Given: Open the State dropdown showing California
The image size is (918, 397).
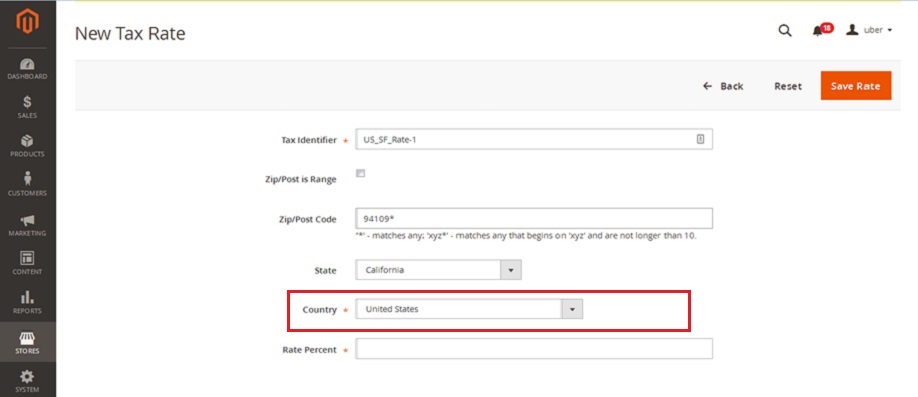Looking at the screenshot, I should tap(438, 270).
